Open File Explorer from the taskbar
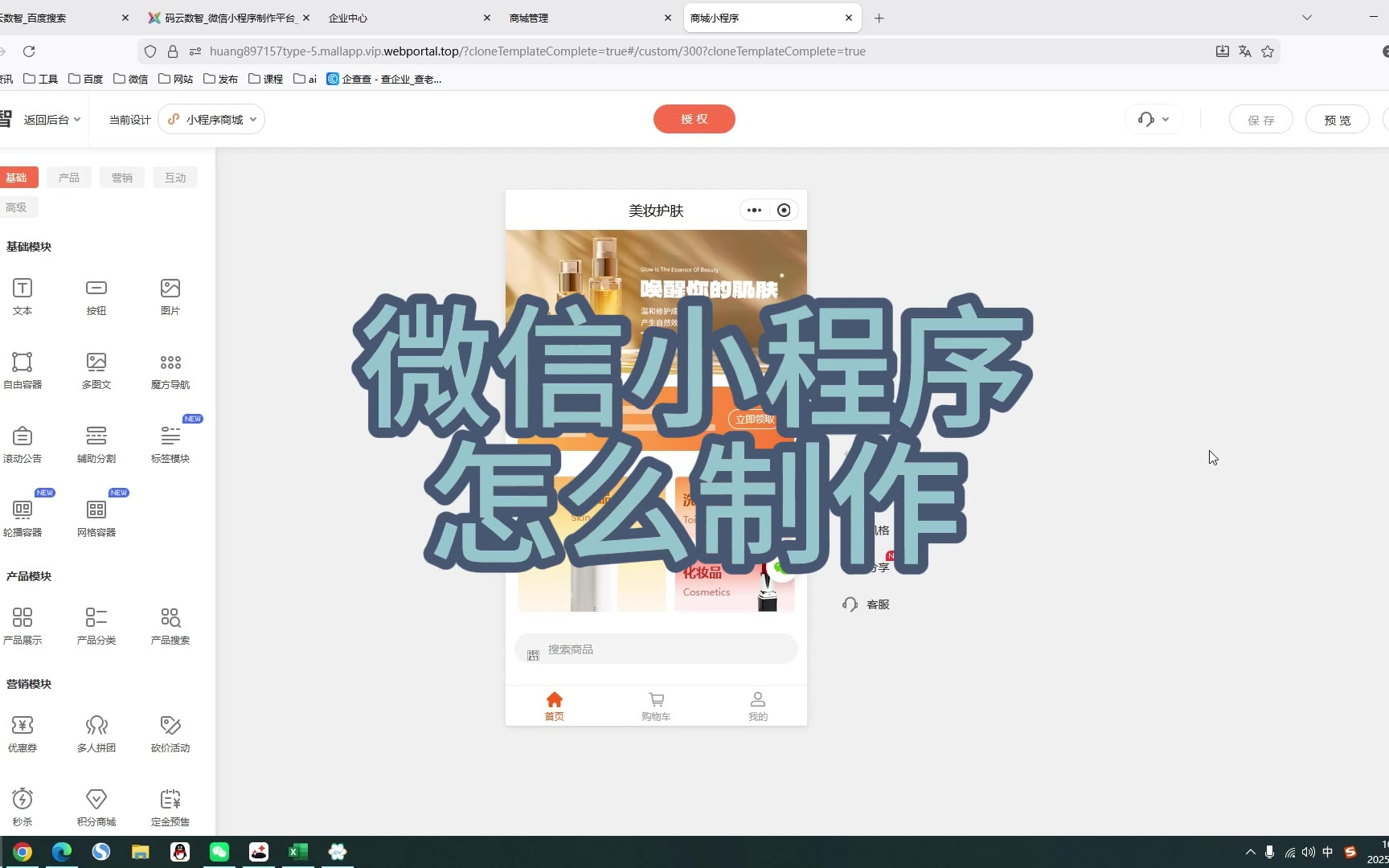The width and height of the screenshot is (1389, 868). point(141,852)
